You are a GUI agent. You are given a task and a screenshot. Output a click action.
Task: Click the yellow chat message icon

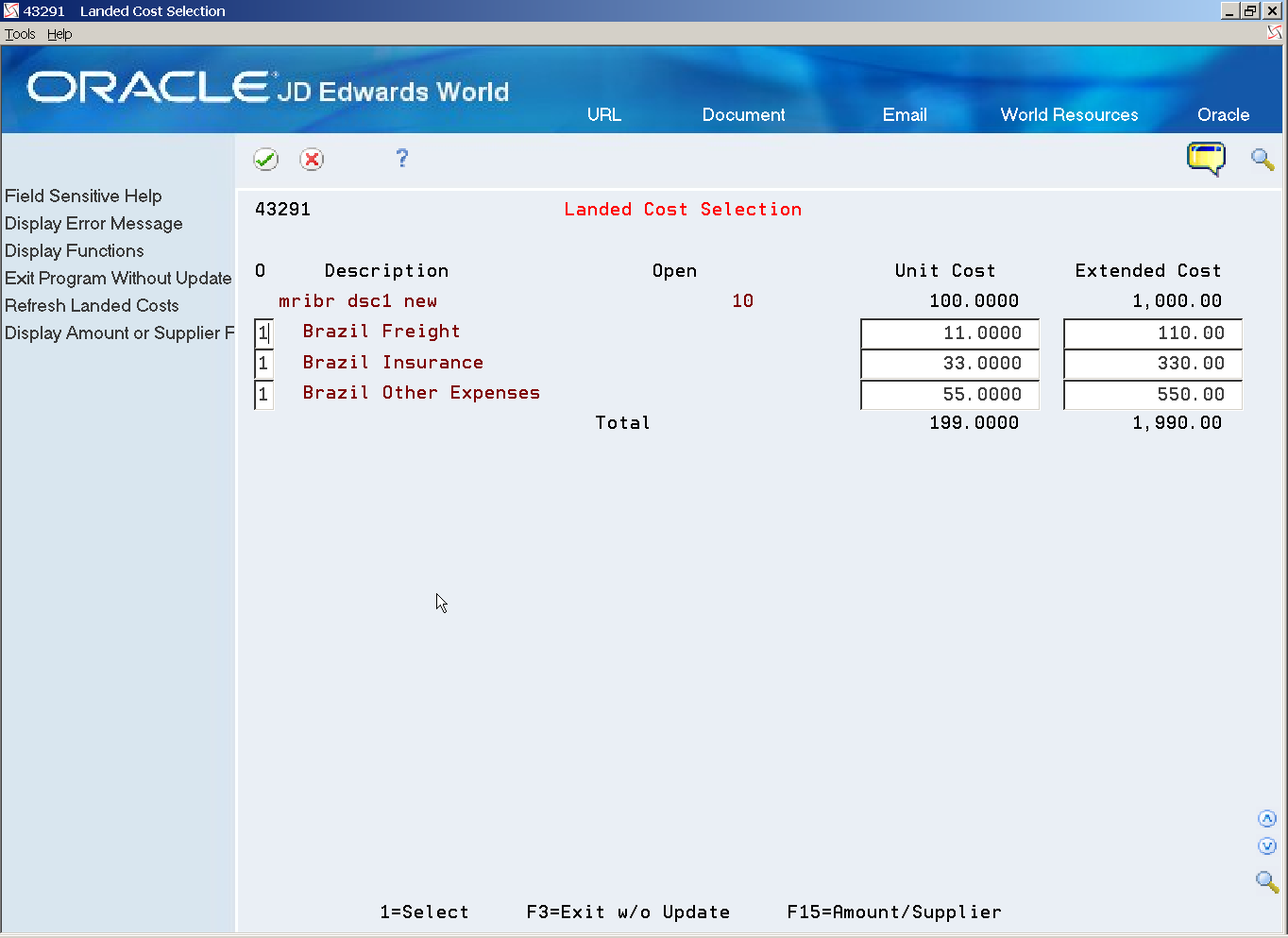pos(1206,159)
